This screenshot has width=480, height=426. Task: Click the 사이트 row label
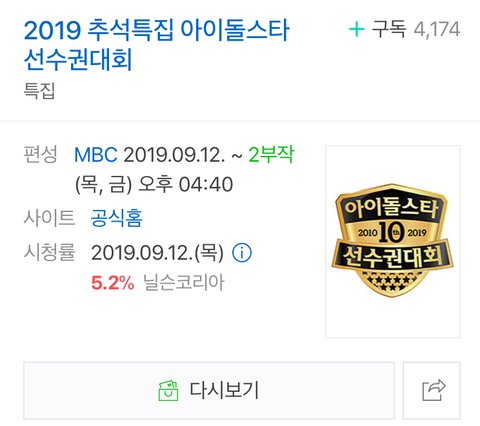coord(49,217)
